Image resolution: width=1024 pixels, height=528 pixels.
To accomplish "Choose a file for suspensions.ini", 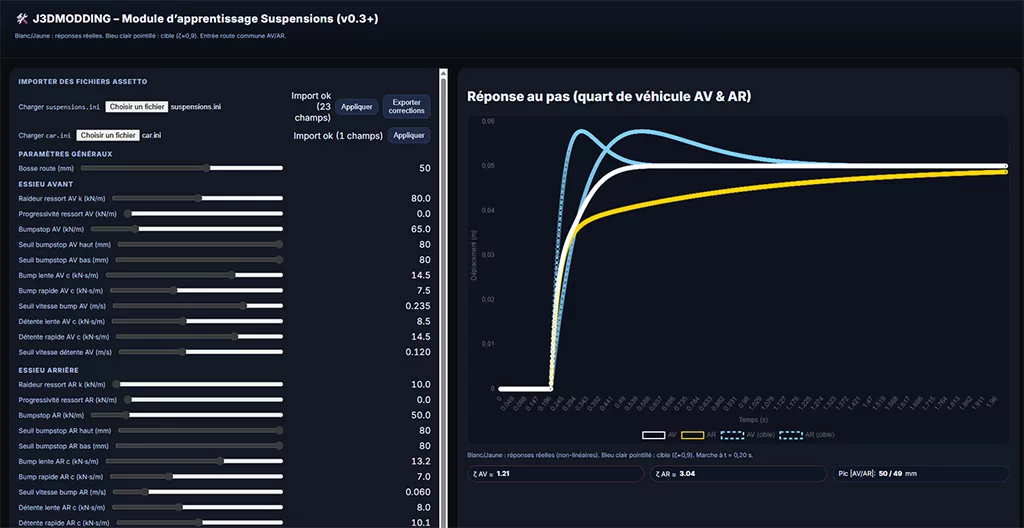I will click(136, 106).
